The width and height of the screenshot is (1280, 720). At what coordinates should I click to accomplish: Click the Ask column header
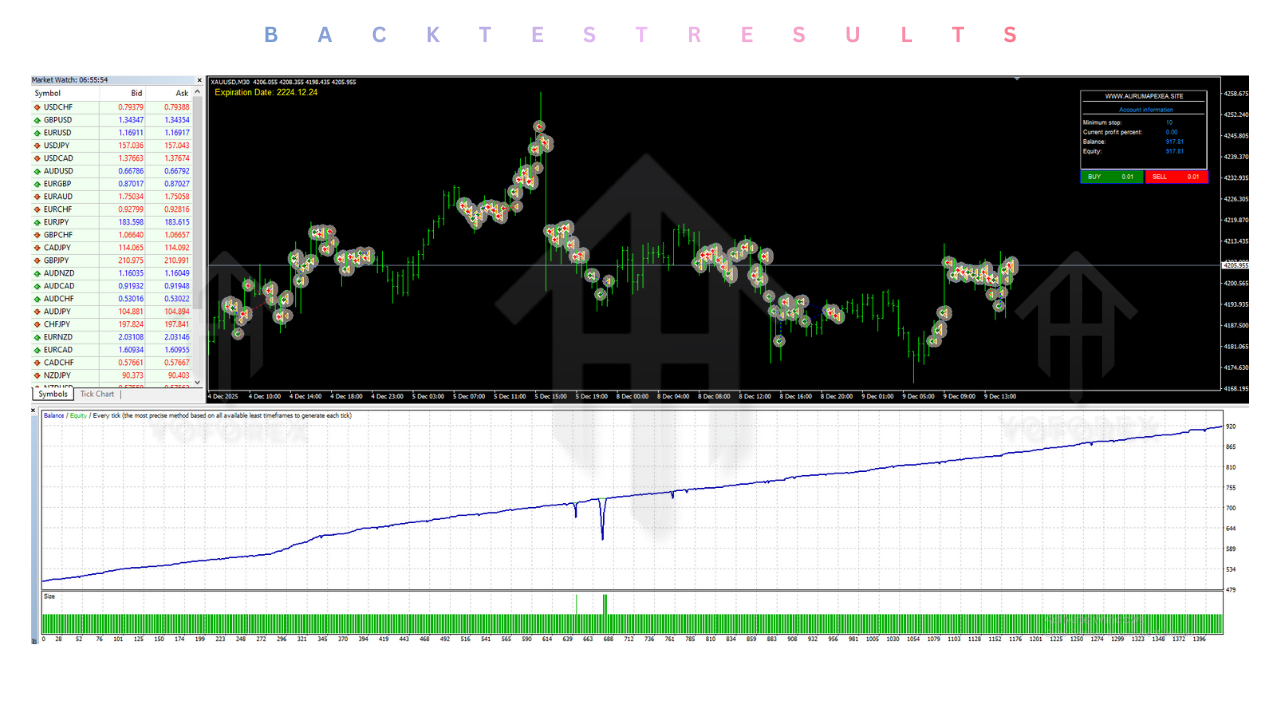[x=181, y=93]
